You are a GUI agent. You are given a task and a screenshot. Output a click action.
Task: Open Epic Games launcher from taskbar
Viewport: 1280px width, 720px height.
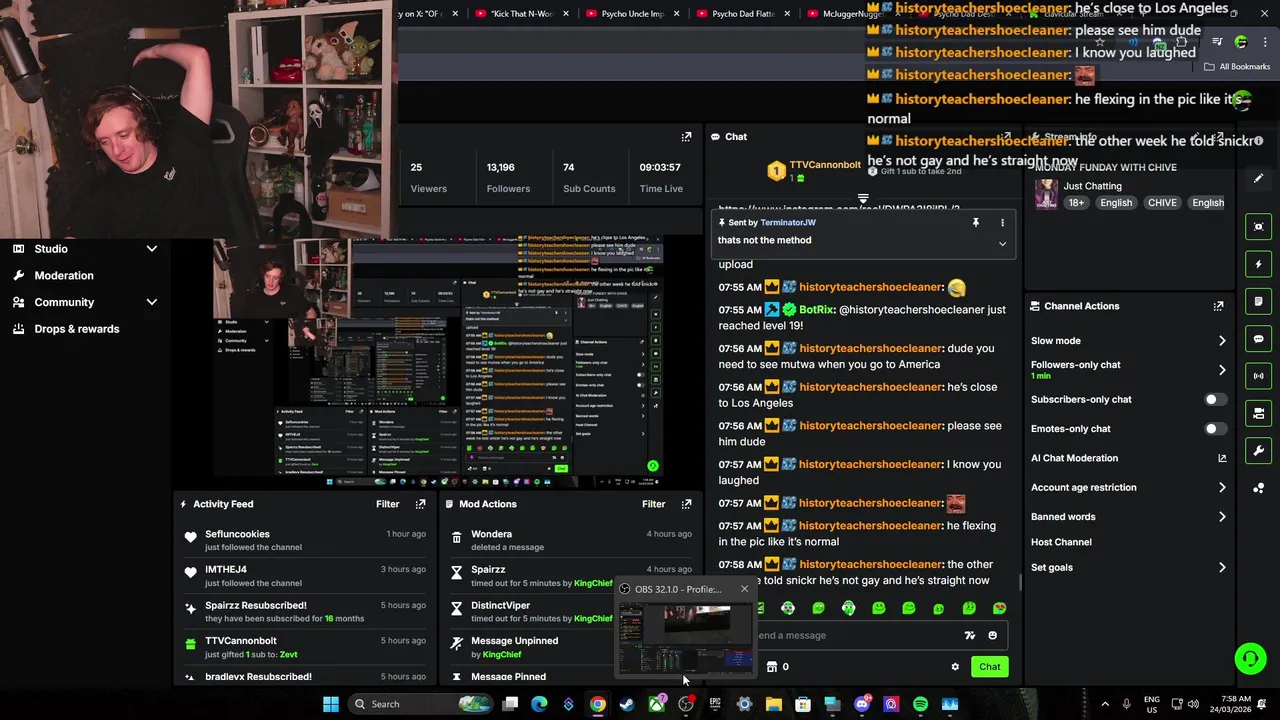(x=715, y=704)
